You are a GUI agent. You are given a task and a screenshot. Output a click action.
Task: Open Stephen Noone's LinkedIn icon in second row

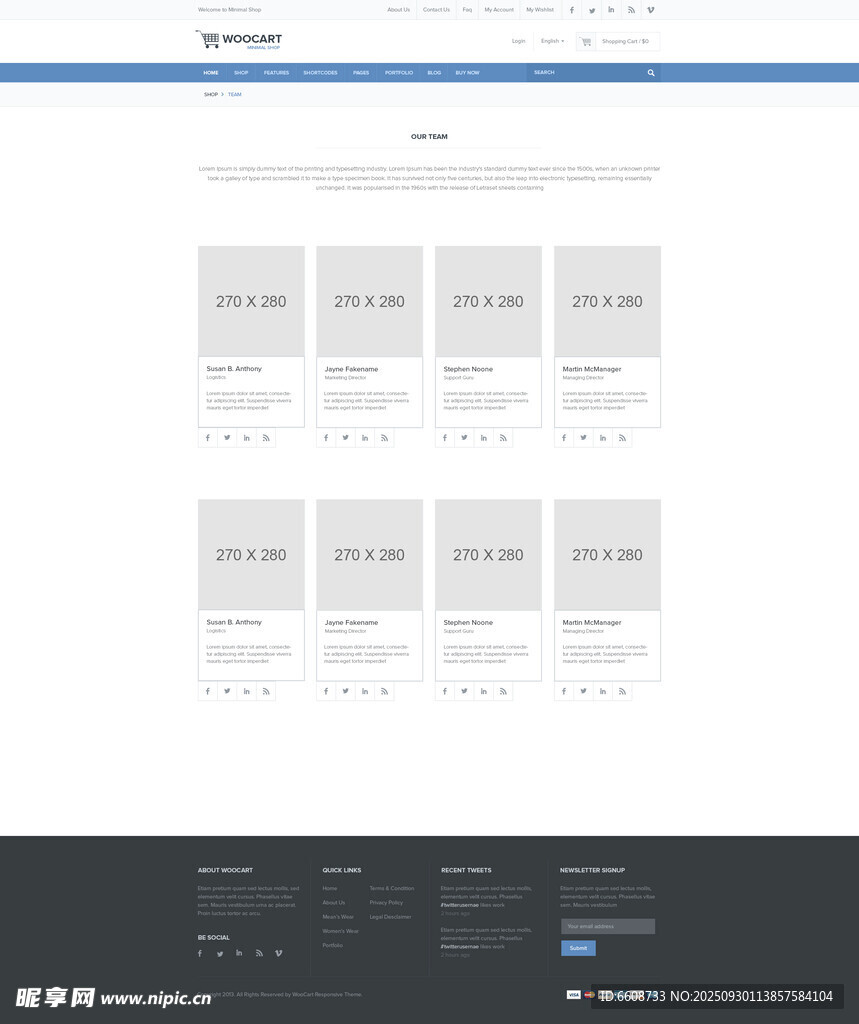[x=484, y=691]
